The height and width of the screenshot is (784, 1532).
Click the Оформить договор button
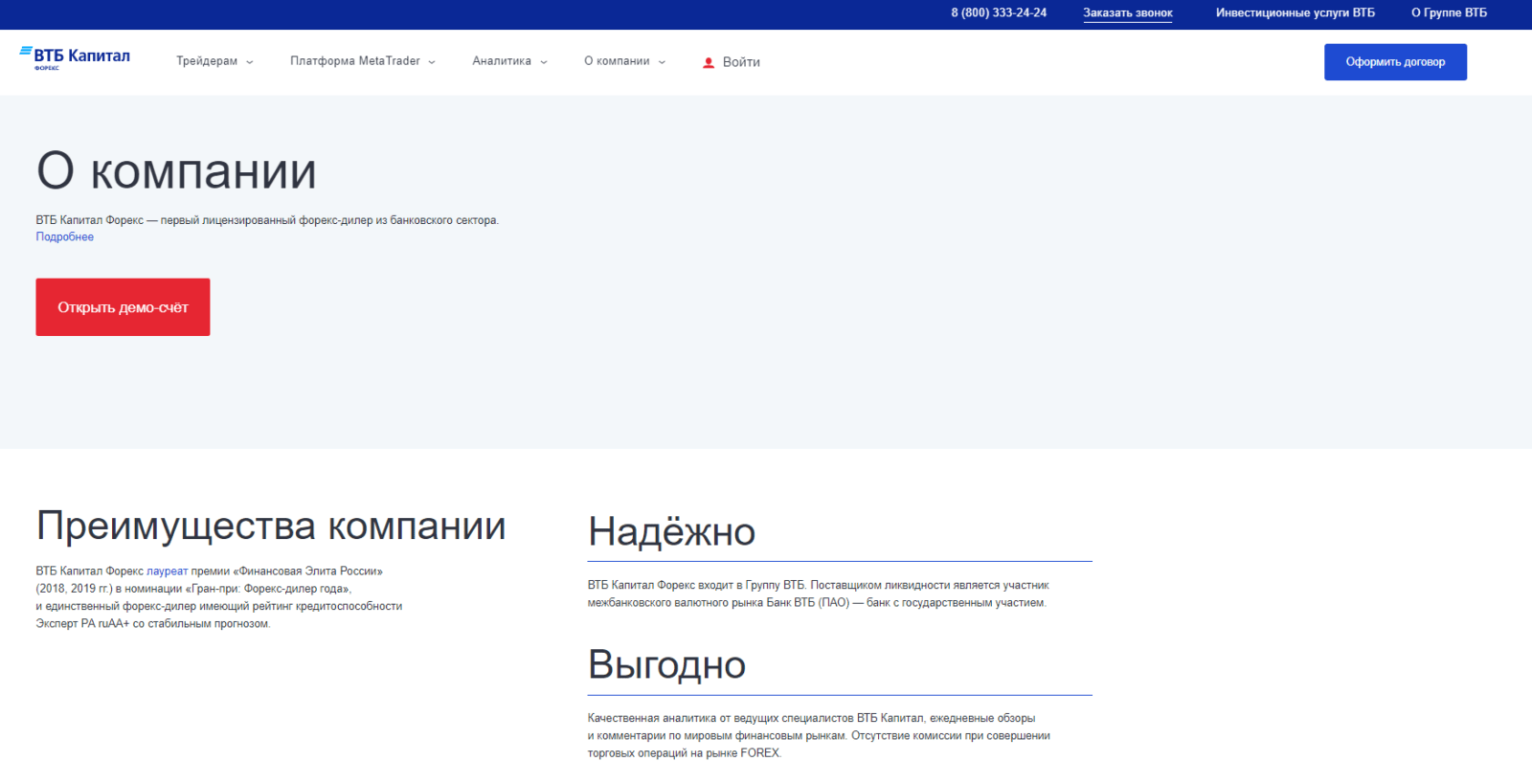(1395, 62)
